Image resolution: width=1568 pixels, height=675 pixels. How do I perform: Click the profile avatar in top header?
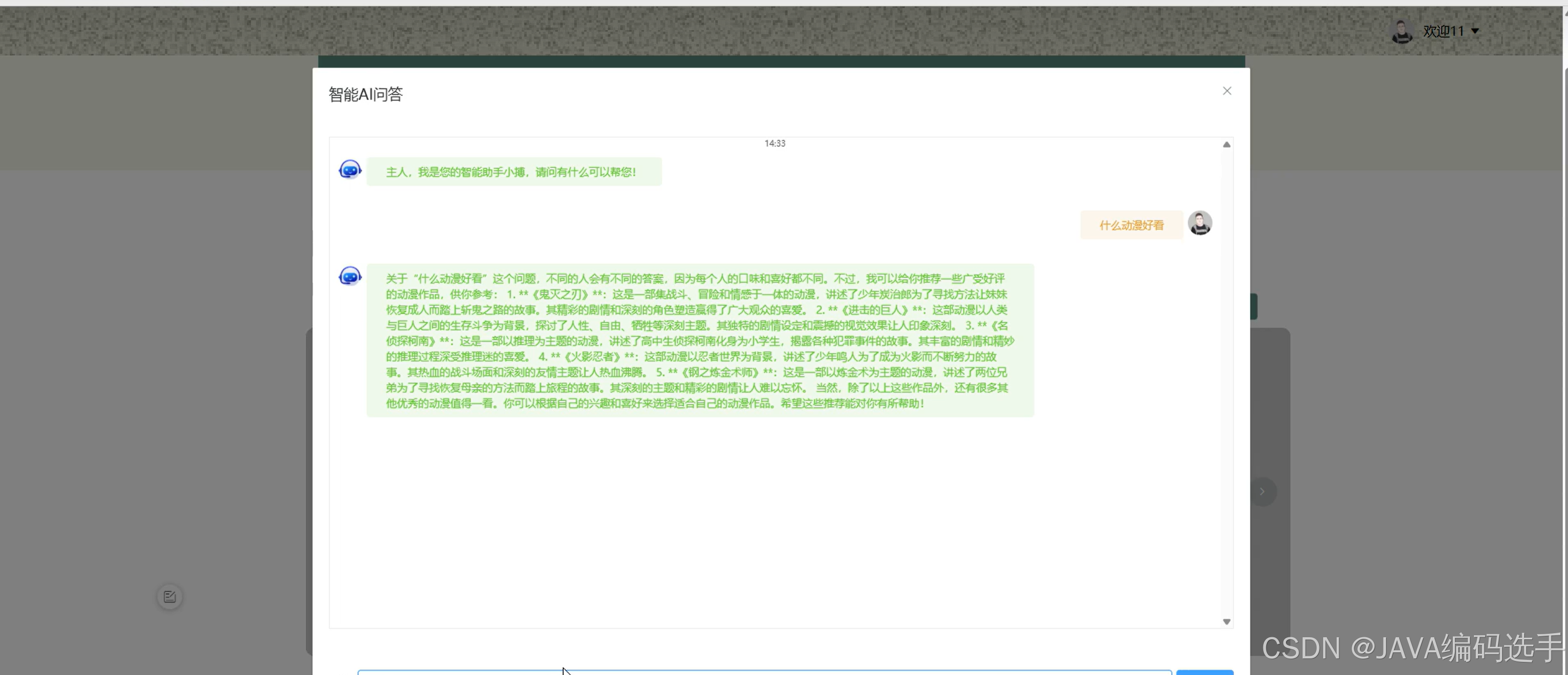(x=1402, y=31)
